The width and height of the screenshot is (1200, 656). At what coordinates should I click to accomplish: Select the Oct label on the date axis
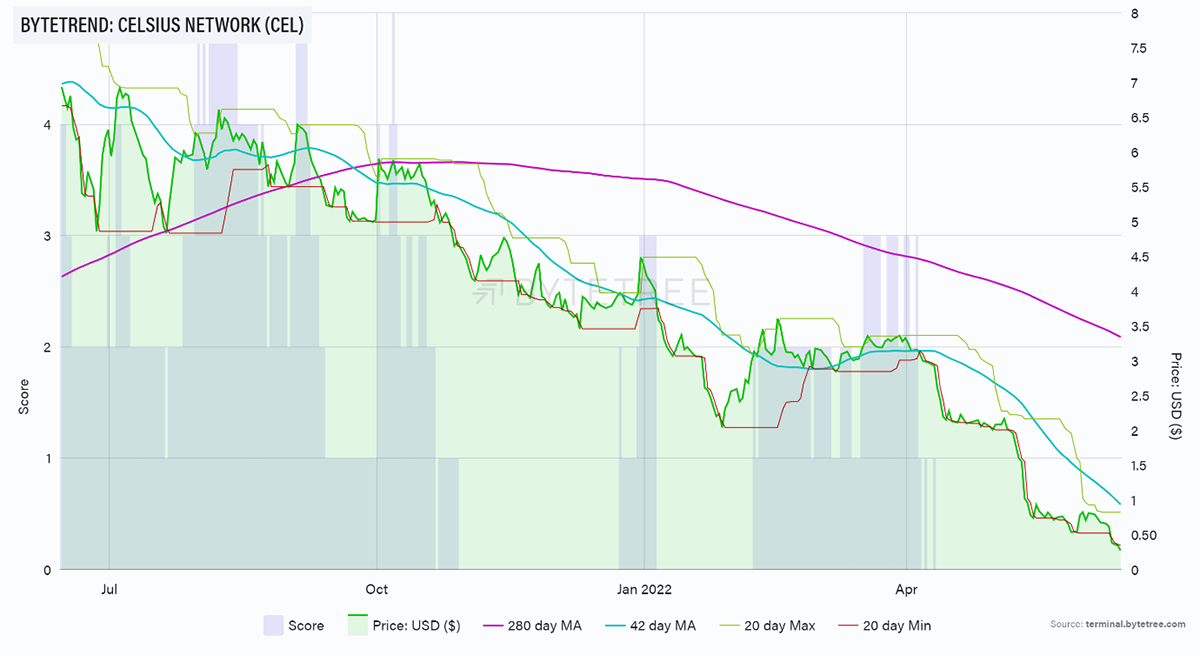click(x=376, y=588)
